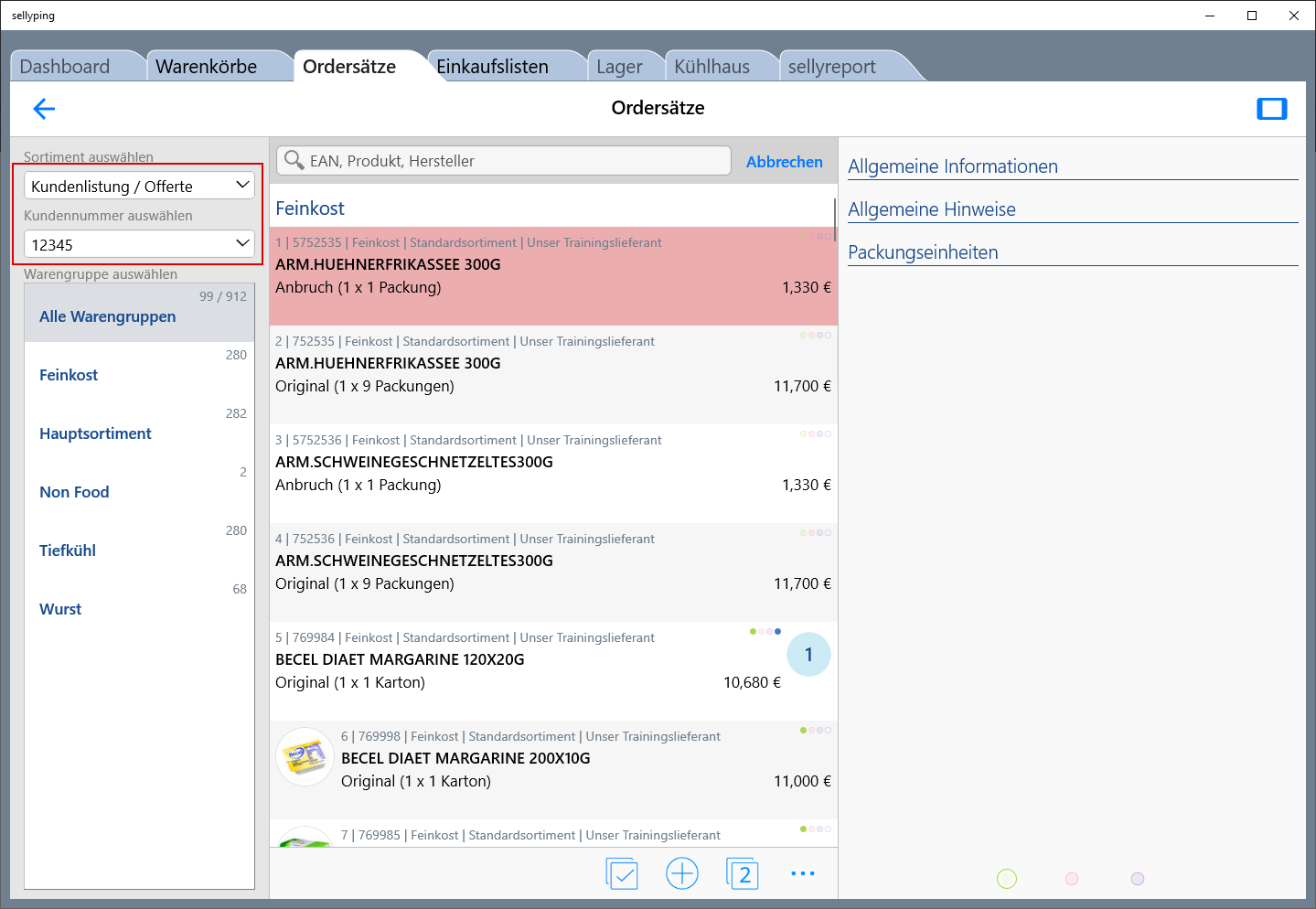Click the quantity badge showing 1
Screen dimensions: 1316x909
808,655
